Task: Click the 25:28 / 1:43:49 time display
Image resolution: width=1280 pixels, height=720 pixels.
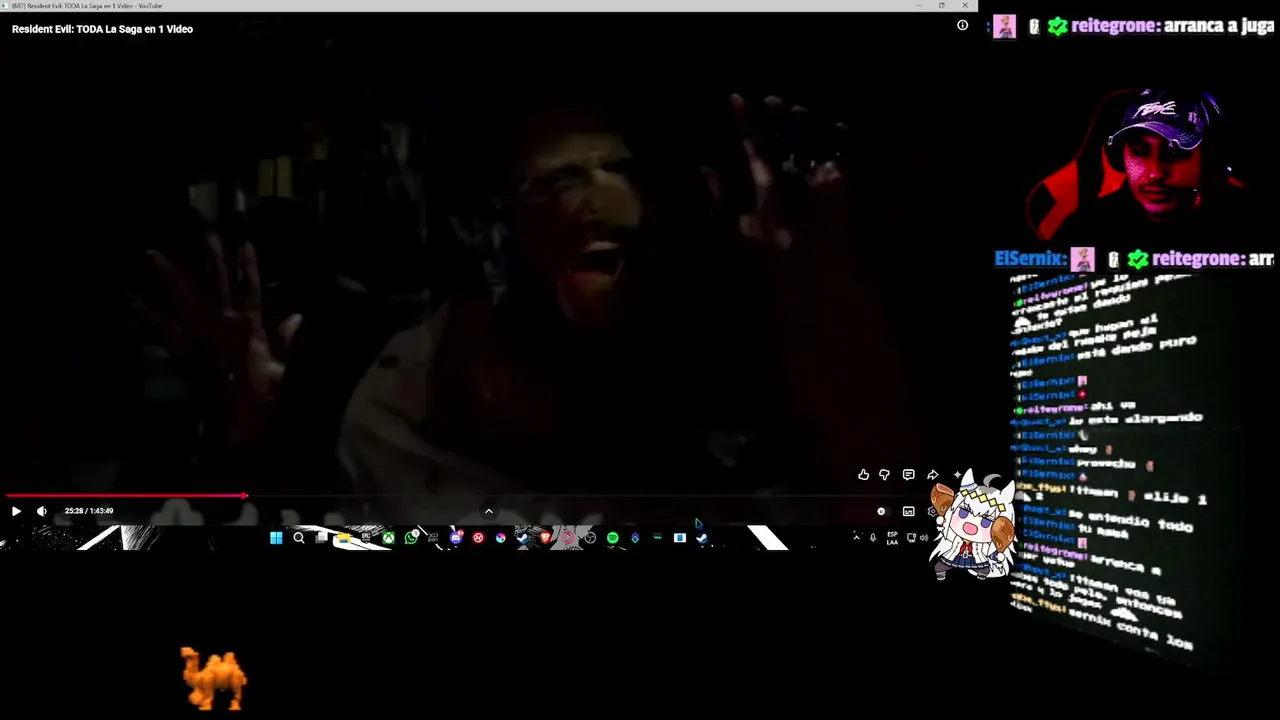Action: 89,511
